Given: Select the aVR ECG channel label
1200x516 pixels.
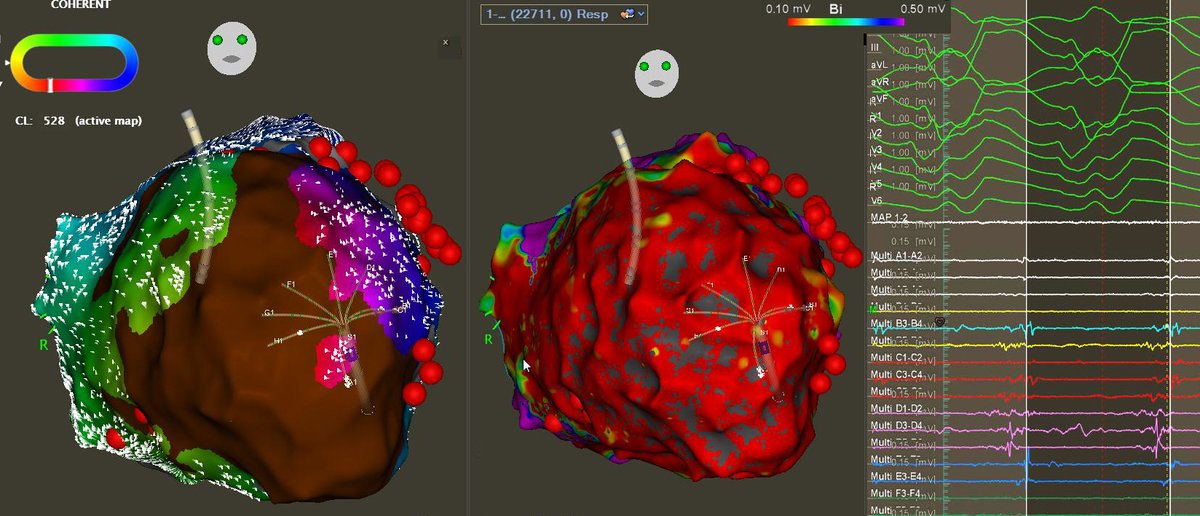Looking at the screenshot, I should [881, 82].
